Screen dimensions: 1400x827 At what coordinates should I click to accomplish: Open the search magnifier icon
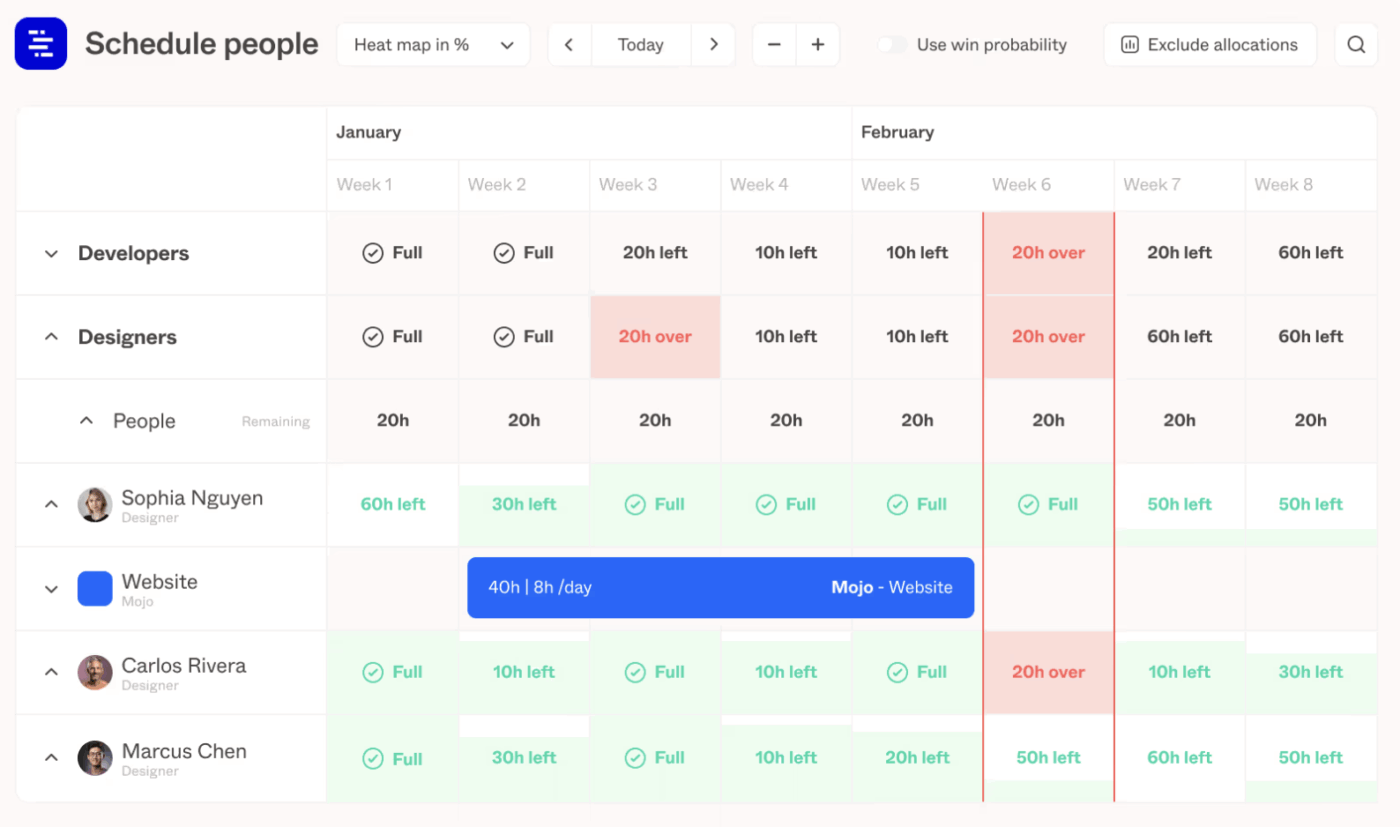click(x=1356, y=45)
